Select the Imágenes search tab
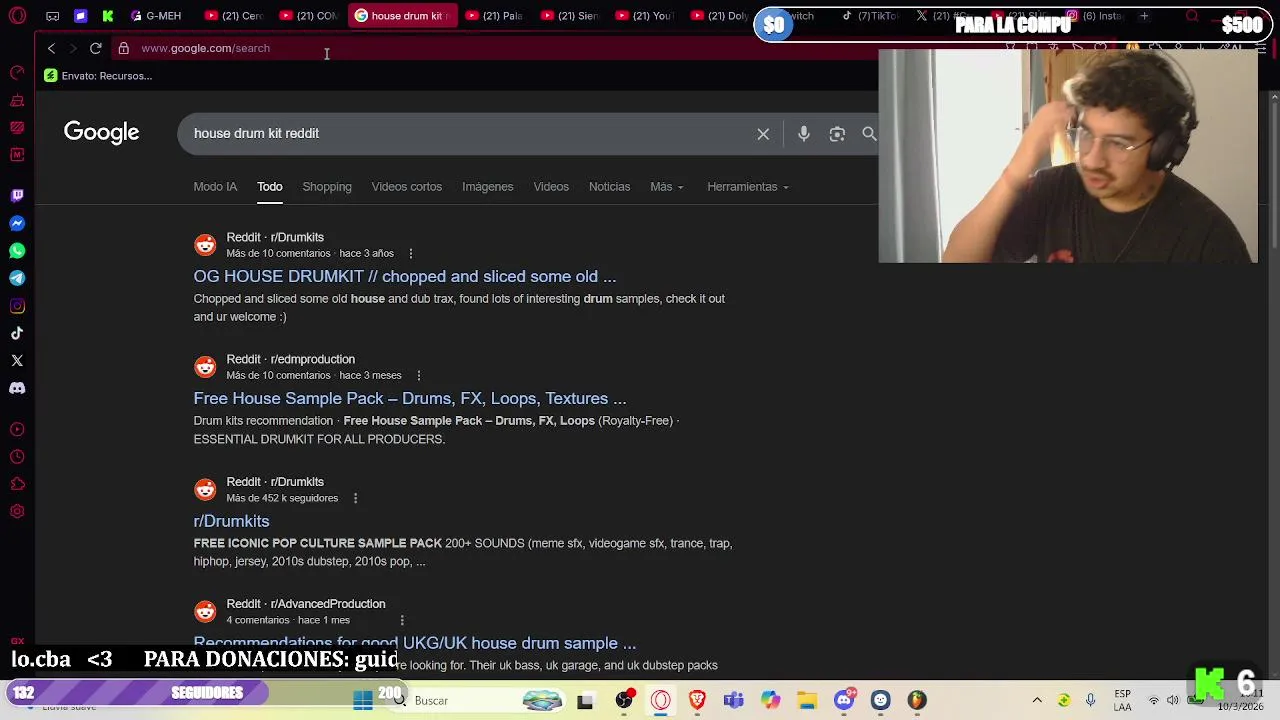 487,187
